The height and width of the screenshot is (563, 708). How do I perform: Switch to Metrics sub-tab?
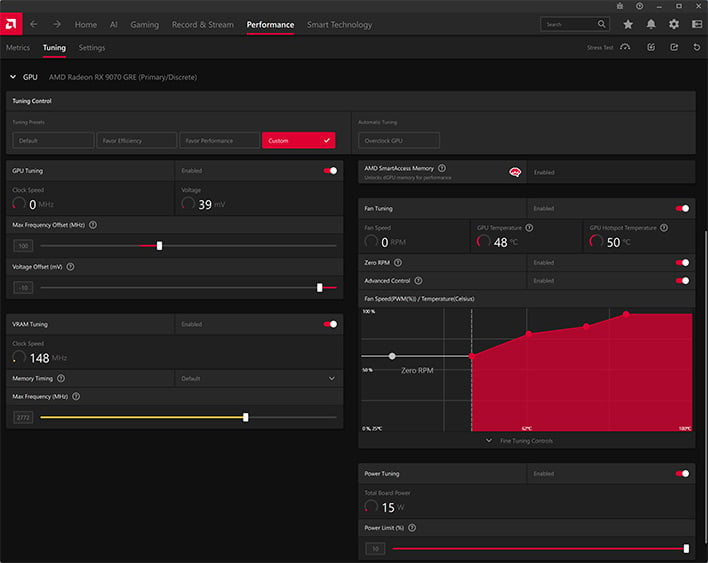click(18, 47)
